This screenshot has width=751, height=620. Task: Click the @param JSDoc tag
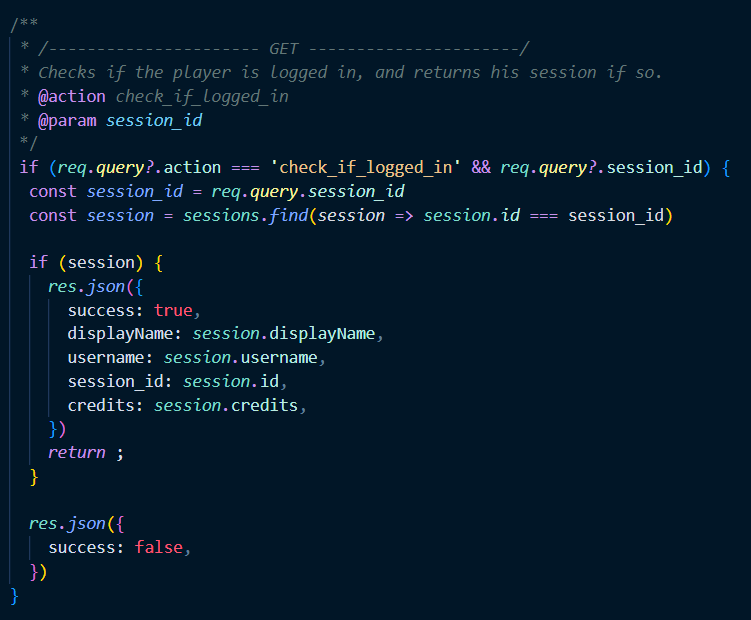tap(68, 121)
